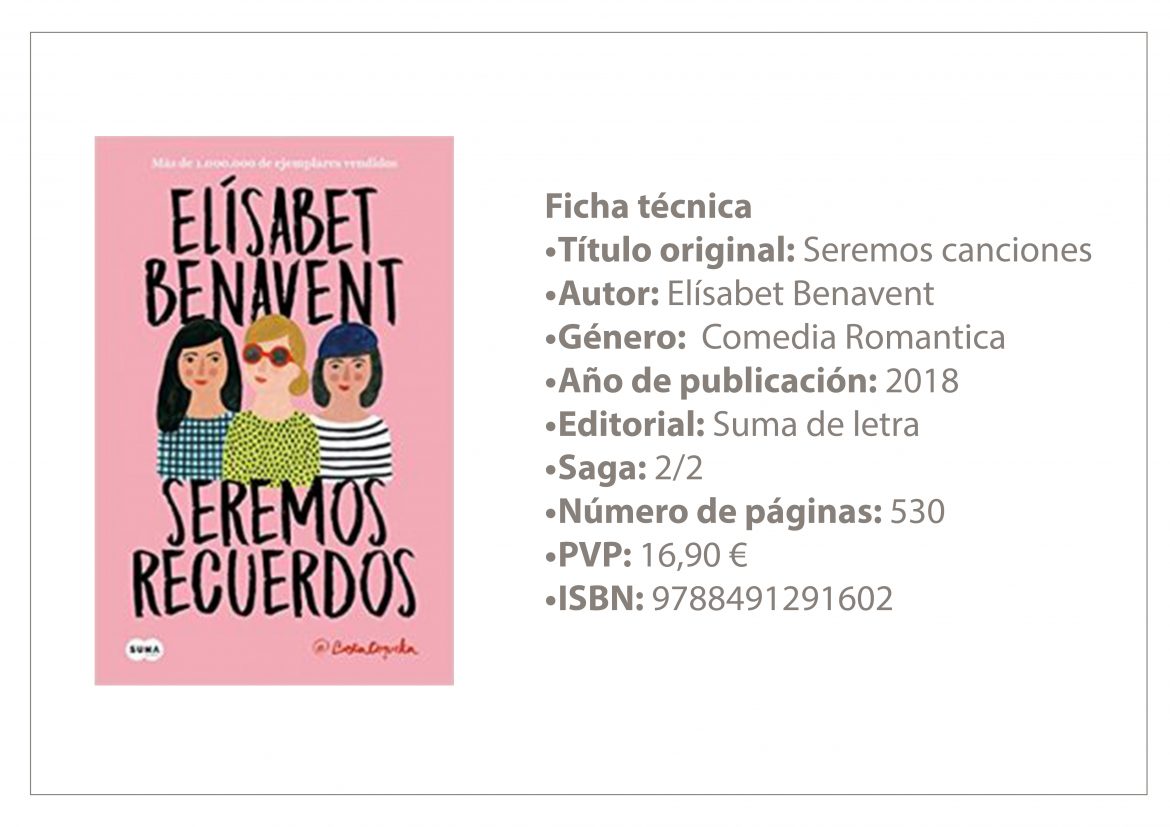The width and height of the screenshot is (1170, 827).
Task: Click the woman wearing red sunglasses
Action: pyautogui.click(x=272, y=399)
